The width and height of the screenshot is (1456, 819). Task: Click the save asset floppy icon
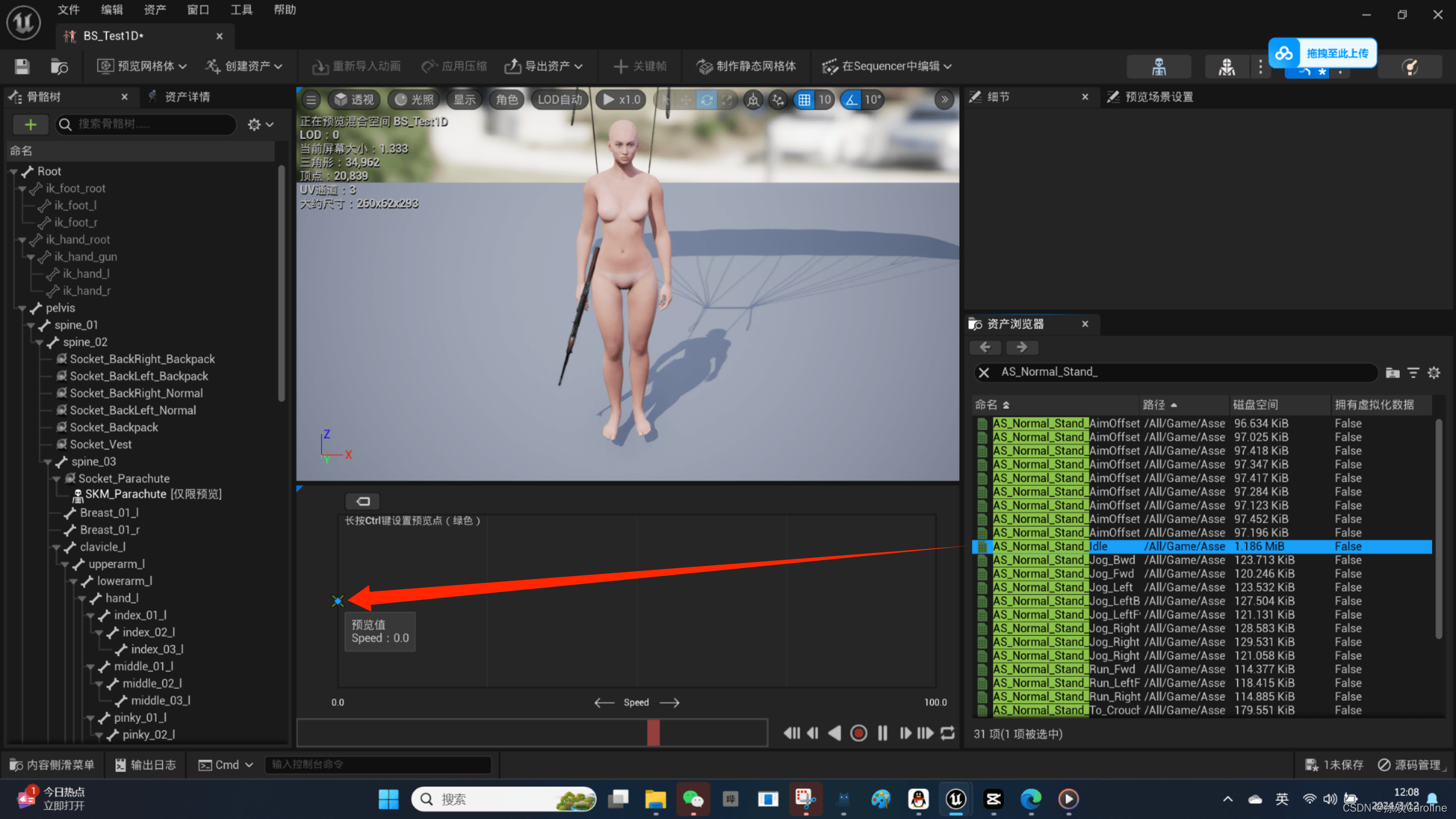click(x=22, y=67)
